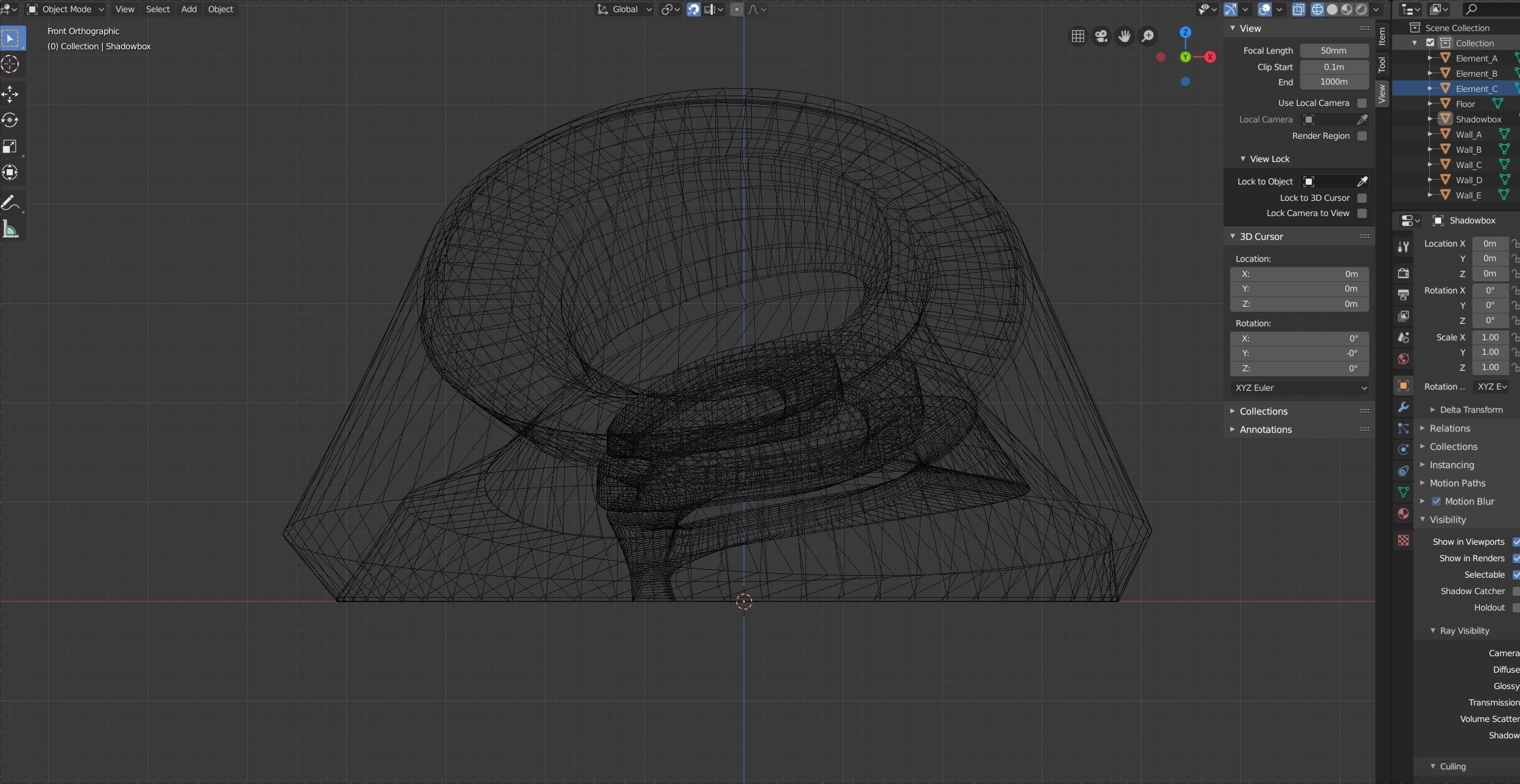Toggle perspective/orthographic grid view button
Screen dimensions: 1520x784
(x=1077, y=37)
